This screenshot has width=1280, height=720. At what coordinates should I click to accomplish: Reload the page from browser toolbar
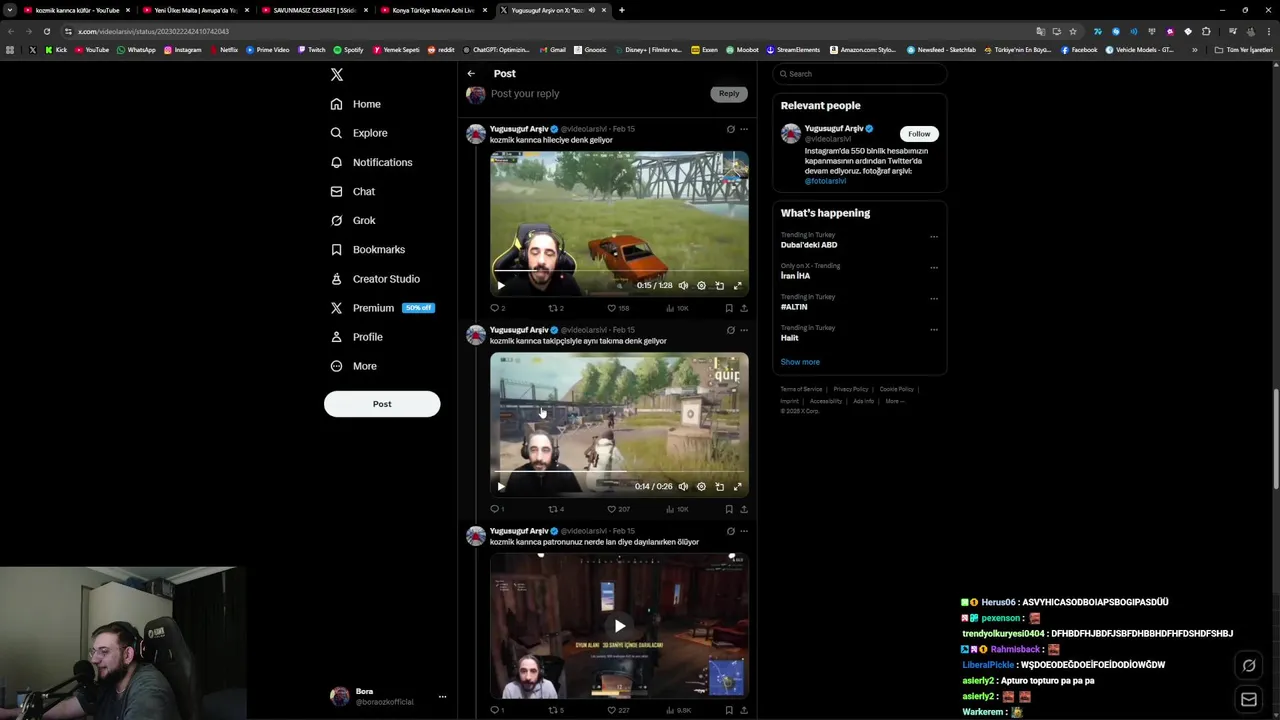point(46,31)
